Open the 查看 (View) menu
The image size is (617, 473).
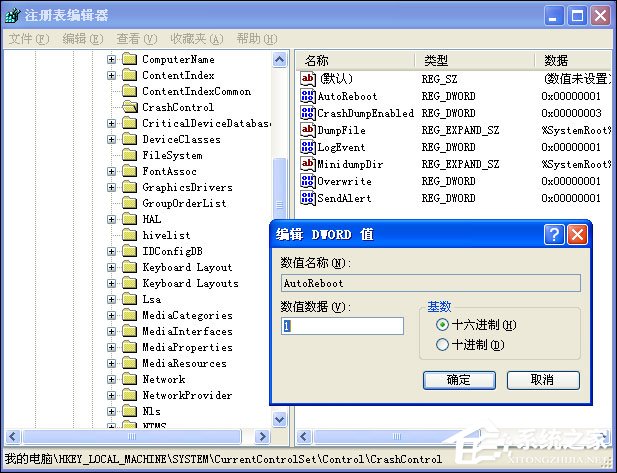tap(137, 39)
